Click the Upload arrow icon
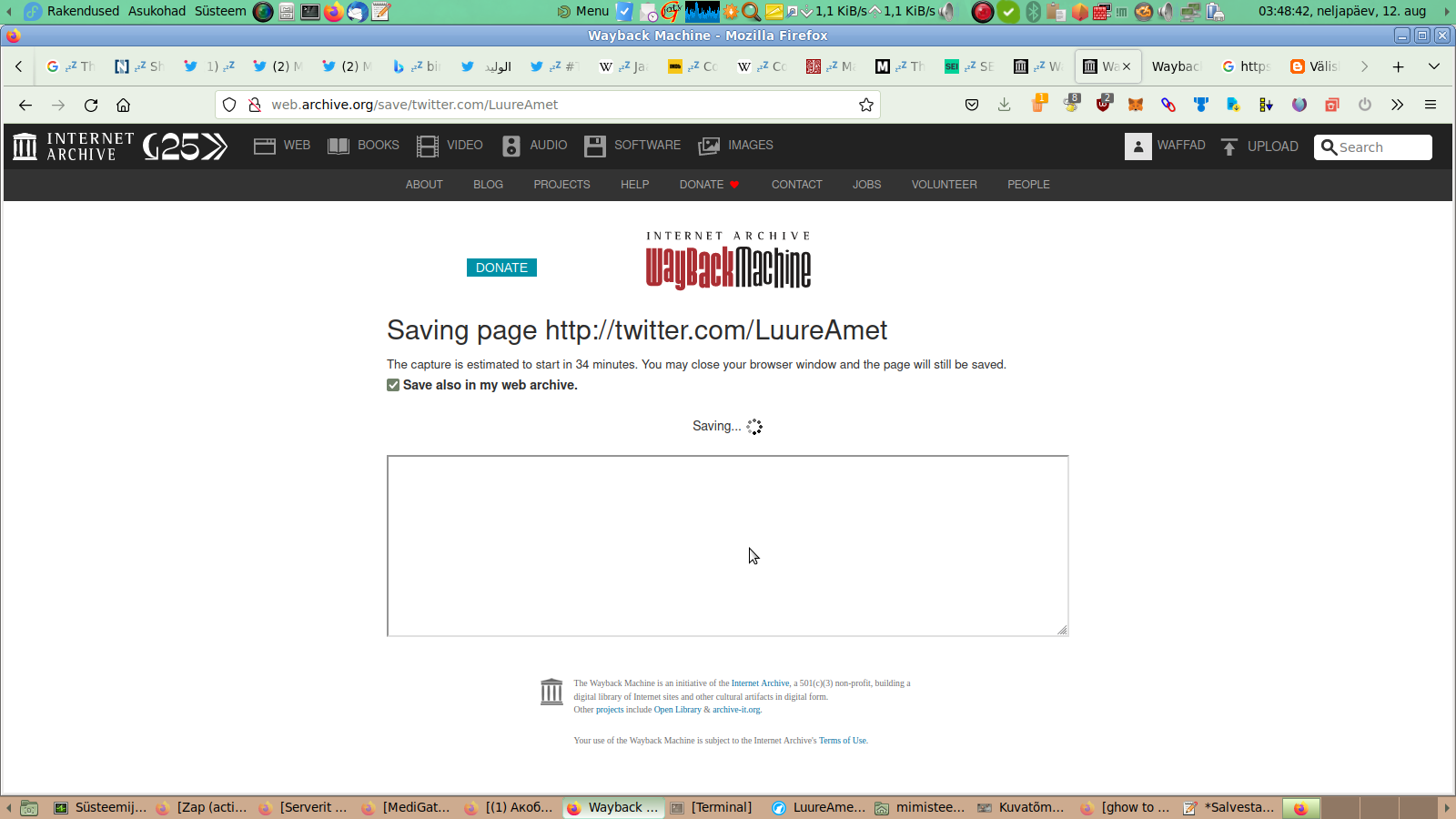The image size is (1456, 819). [1229, 147]
